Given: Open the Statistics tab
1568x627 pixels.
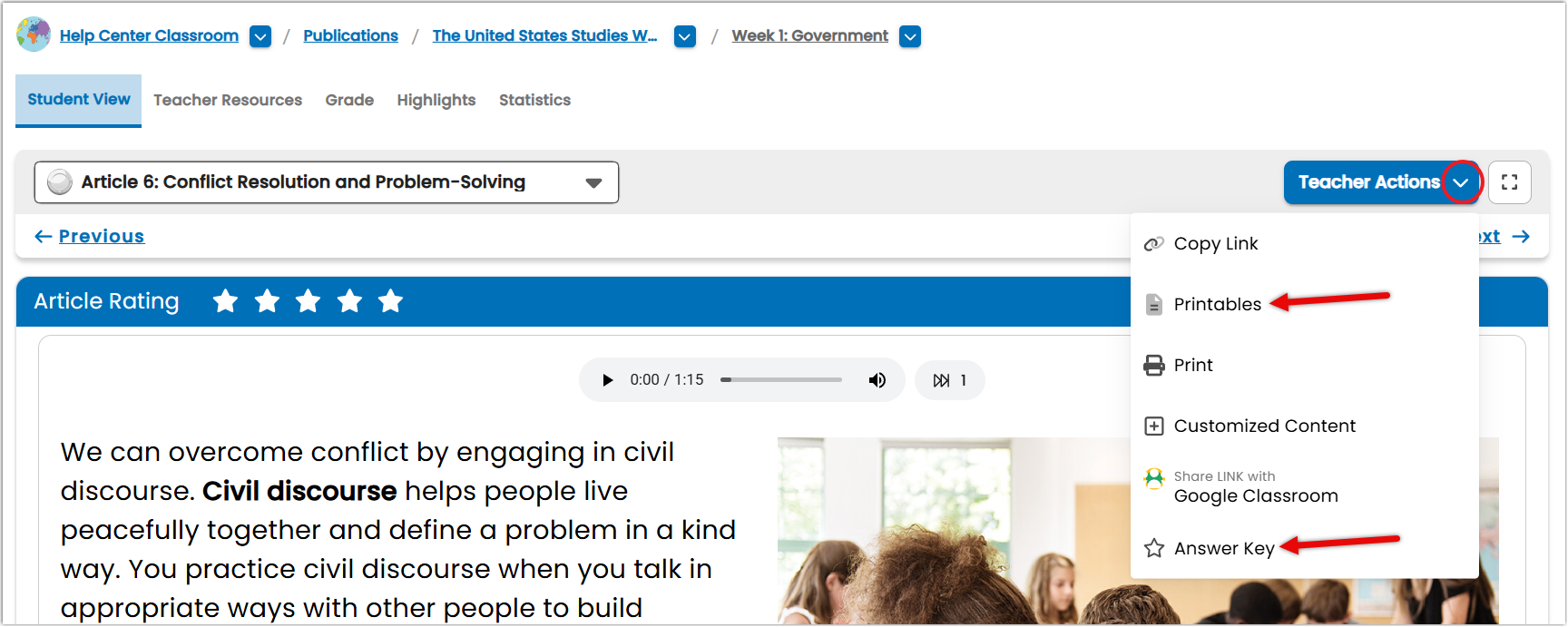Looking at the screenshot, I should pyautogui.click(x=534, y=100).
